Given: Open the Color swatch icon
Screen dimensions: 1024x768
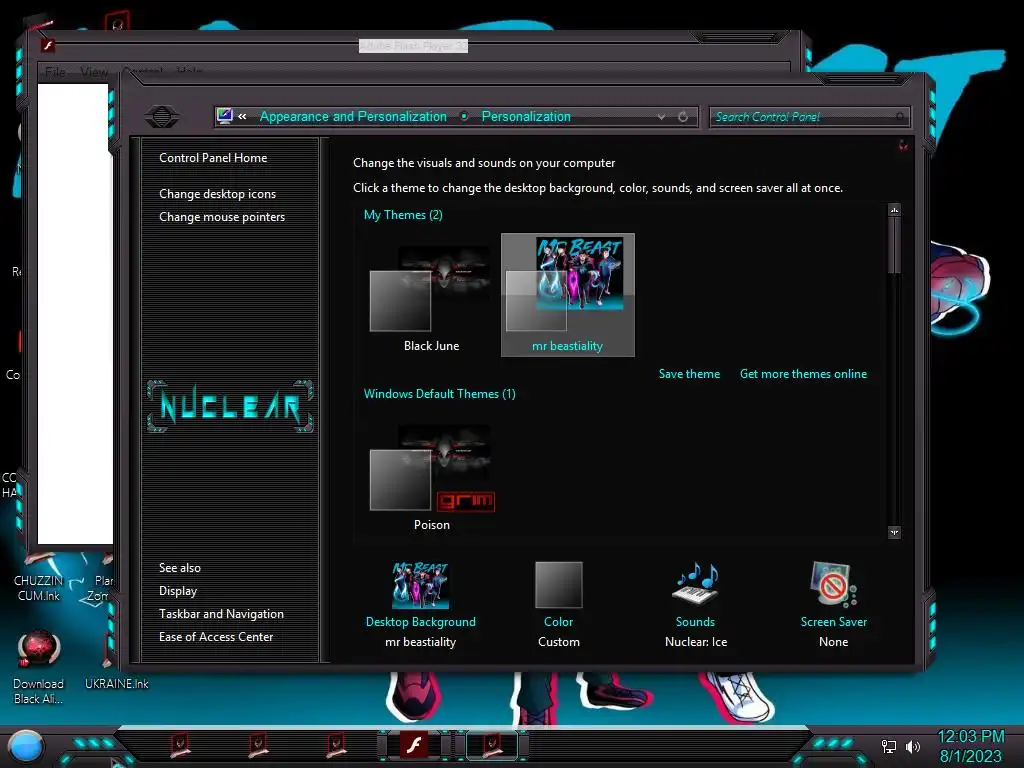Looking at the screenshot, I should [x=558, y=584].
